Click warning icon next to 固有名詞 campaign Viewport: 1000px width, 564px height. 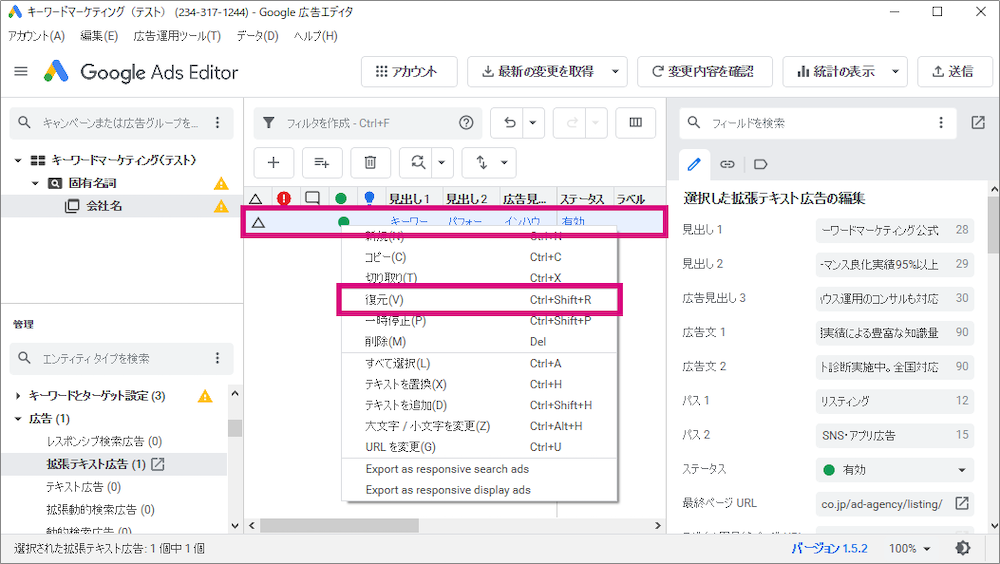221,184
